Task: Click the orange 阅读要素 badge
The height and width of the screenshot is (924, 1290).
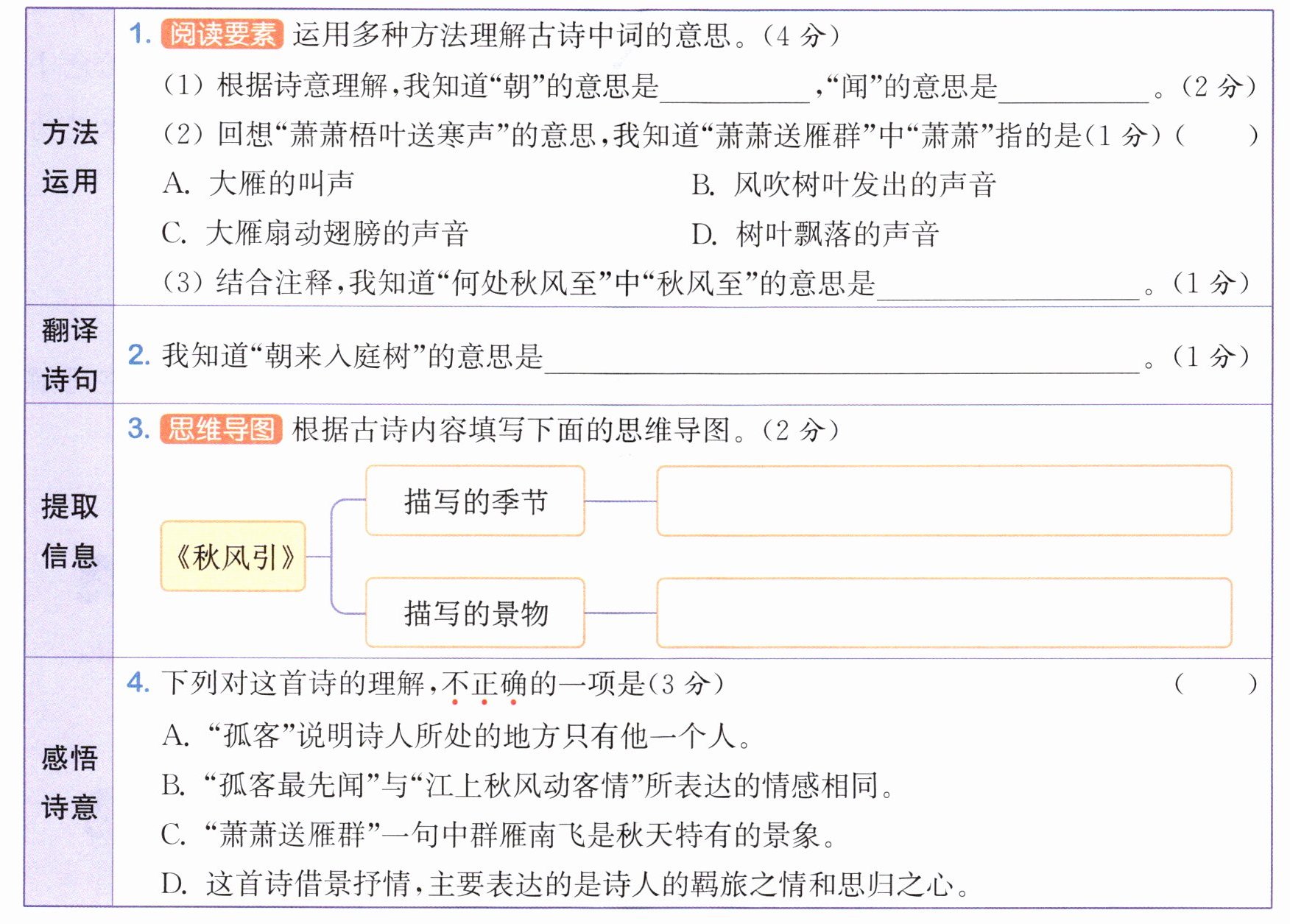Action: tap(222, 35)
